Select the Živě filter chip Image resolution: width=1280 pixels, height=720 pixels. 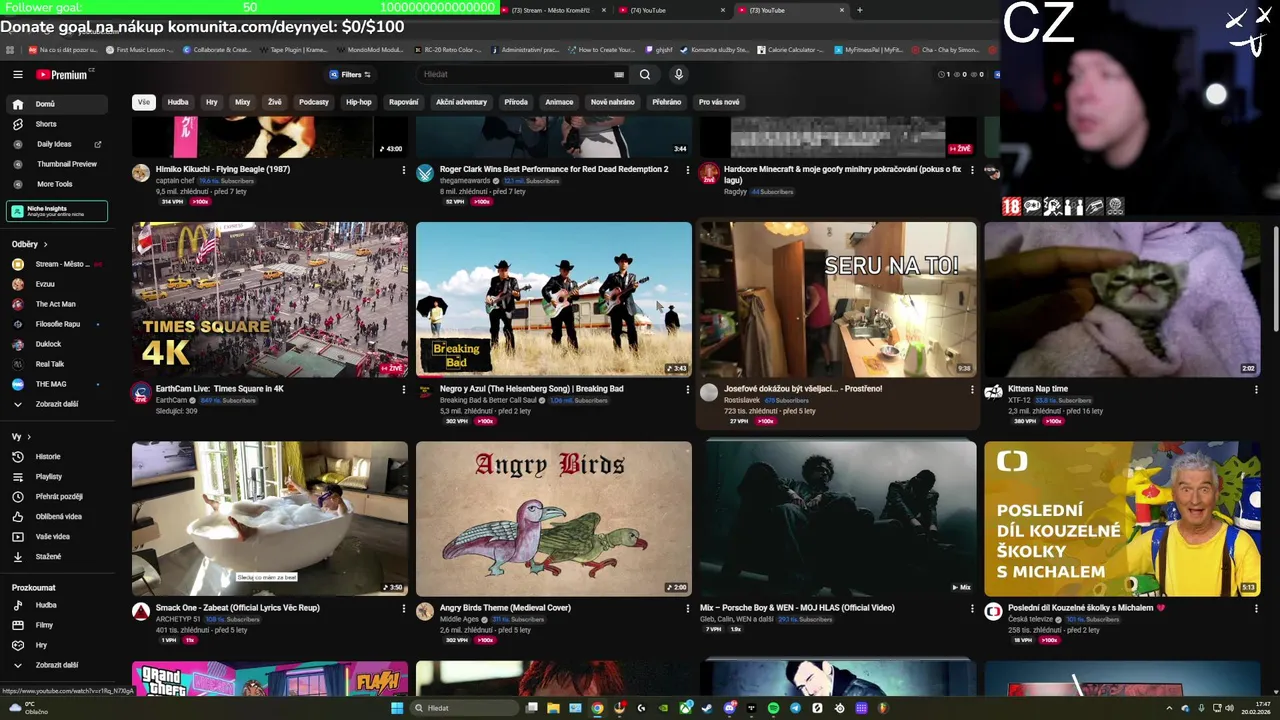coord(275,102)
